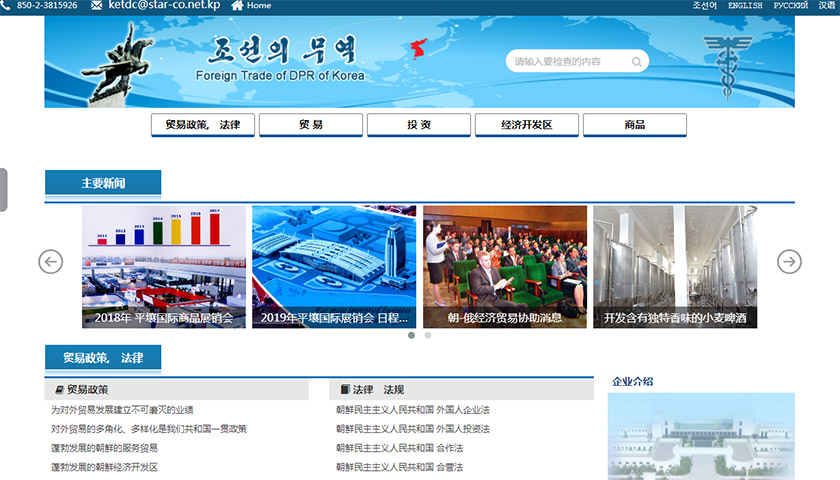Select first carousel page dot
This screenshot has width=840, height=480.
pyautogui.click(x=411, y=335)
